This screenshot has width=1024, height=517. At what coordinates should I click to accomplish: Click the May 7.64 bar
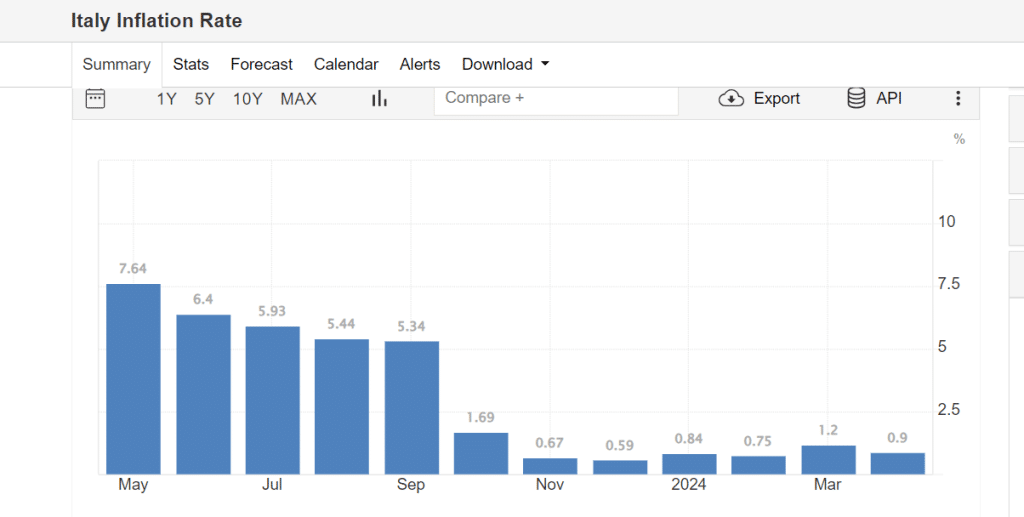tap(133, 380)
